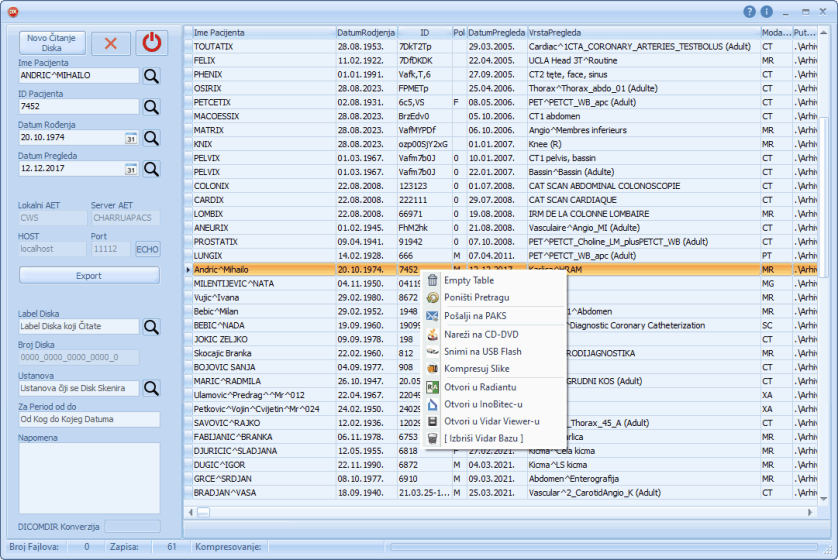Click the Label Diska search icon

(150, 326)
